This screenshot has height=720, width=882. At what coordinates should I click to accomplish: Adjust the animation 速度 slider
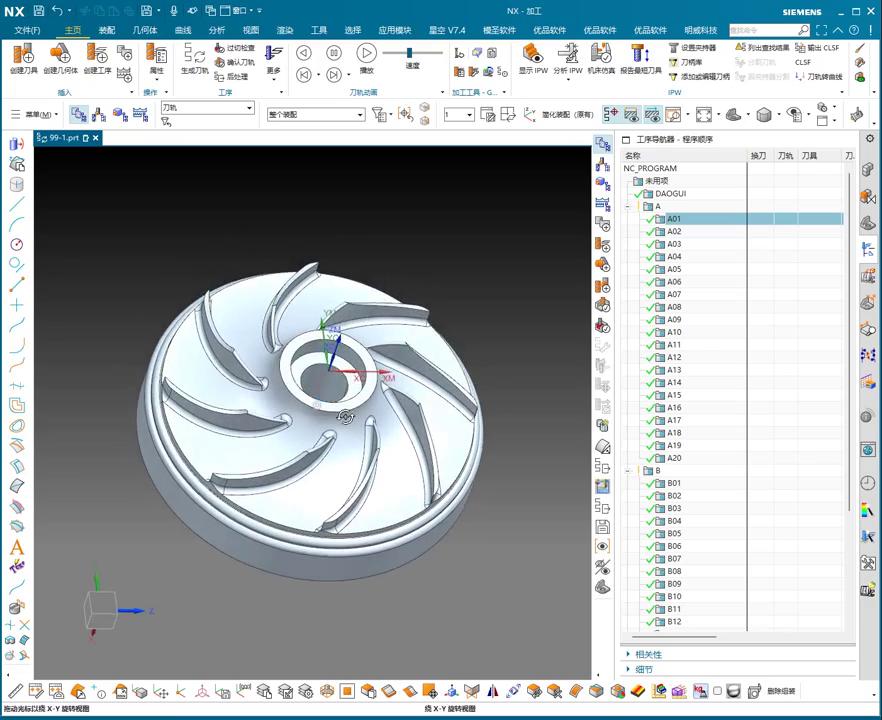tap(411, 53)
